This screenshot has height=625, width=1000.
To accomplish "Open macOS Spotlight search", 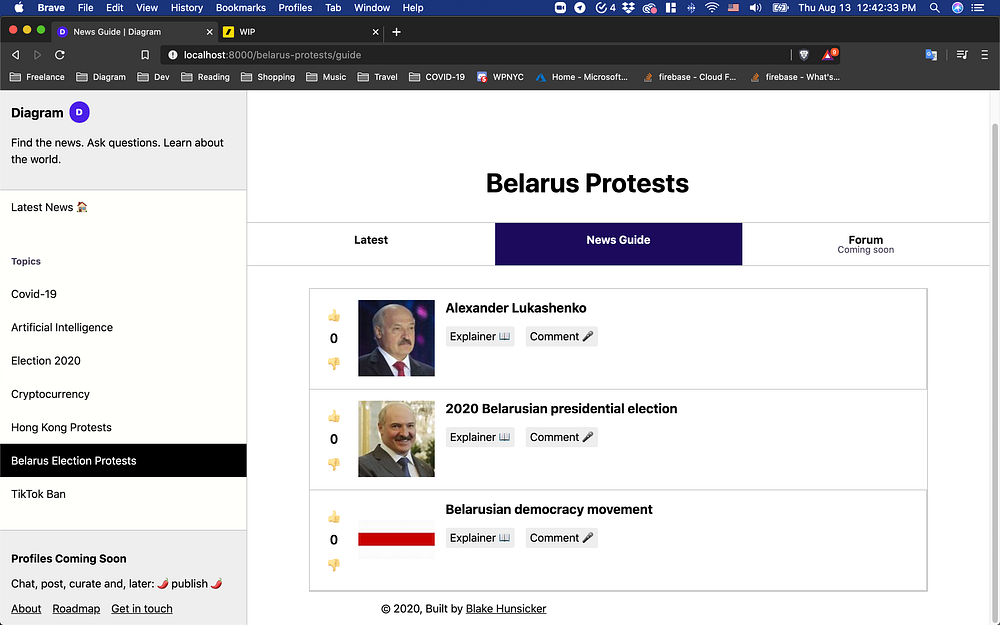I will (934, 8).
